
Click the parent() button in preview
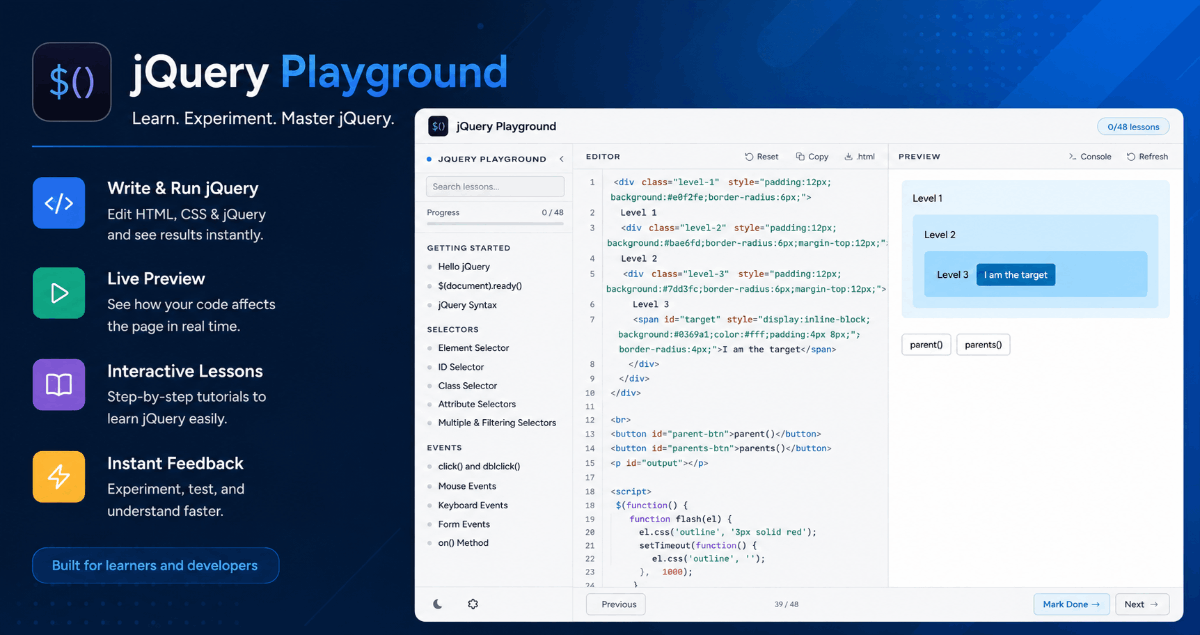point(926,345)
